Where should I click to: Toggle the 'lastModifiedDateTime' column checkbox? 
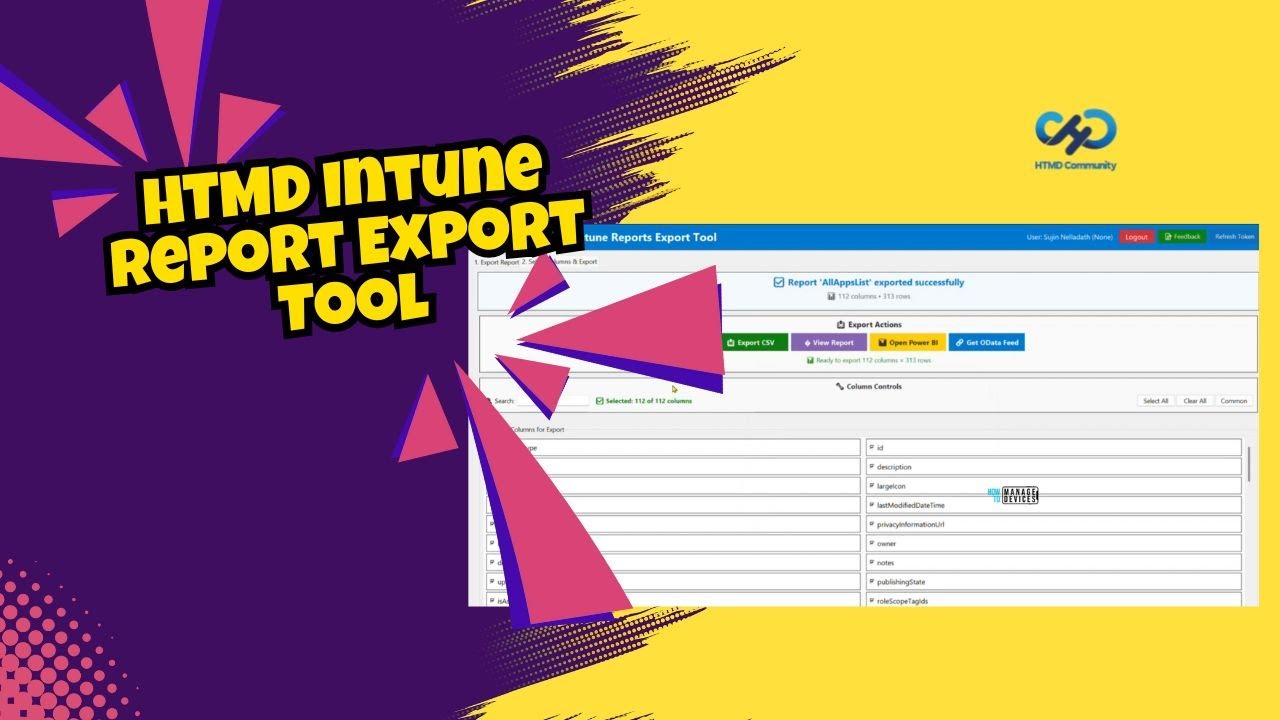click(x=872, y=506)
